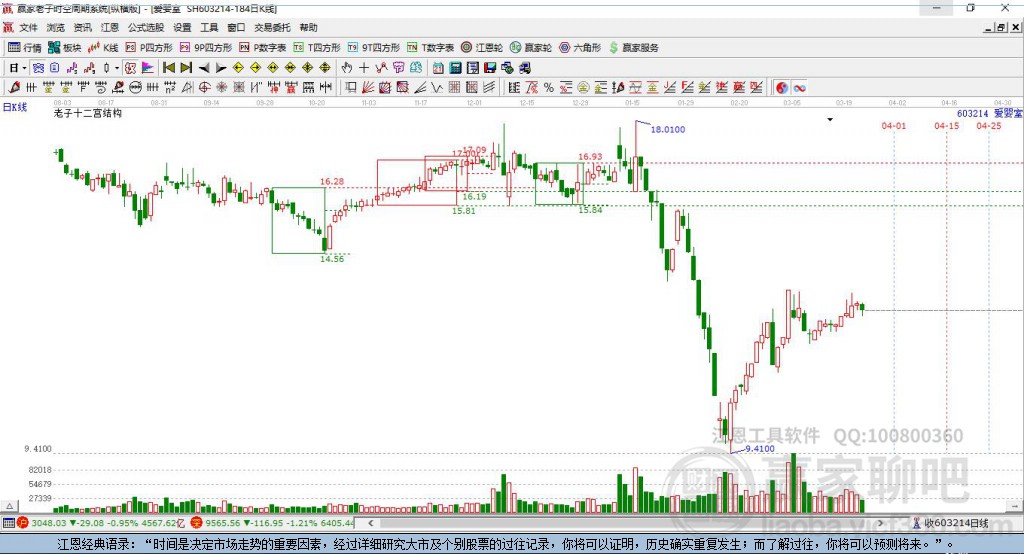Click the black right arrow icon
Image resolution: width=1024 pixels, height=554 pixels.
(x=221, y=68)
